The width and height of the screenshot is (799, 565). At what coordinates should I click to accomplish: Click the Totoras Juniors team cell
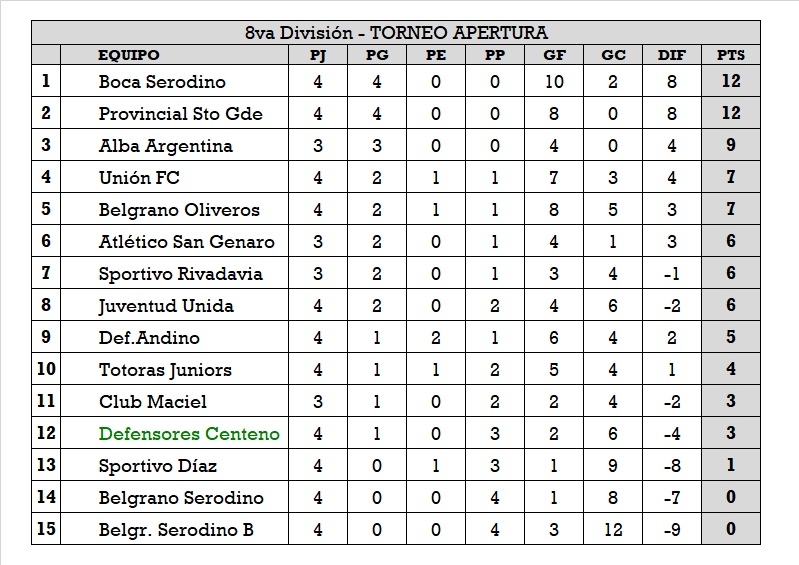[165, 370]
